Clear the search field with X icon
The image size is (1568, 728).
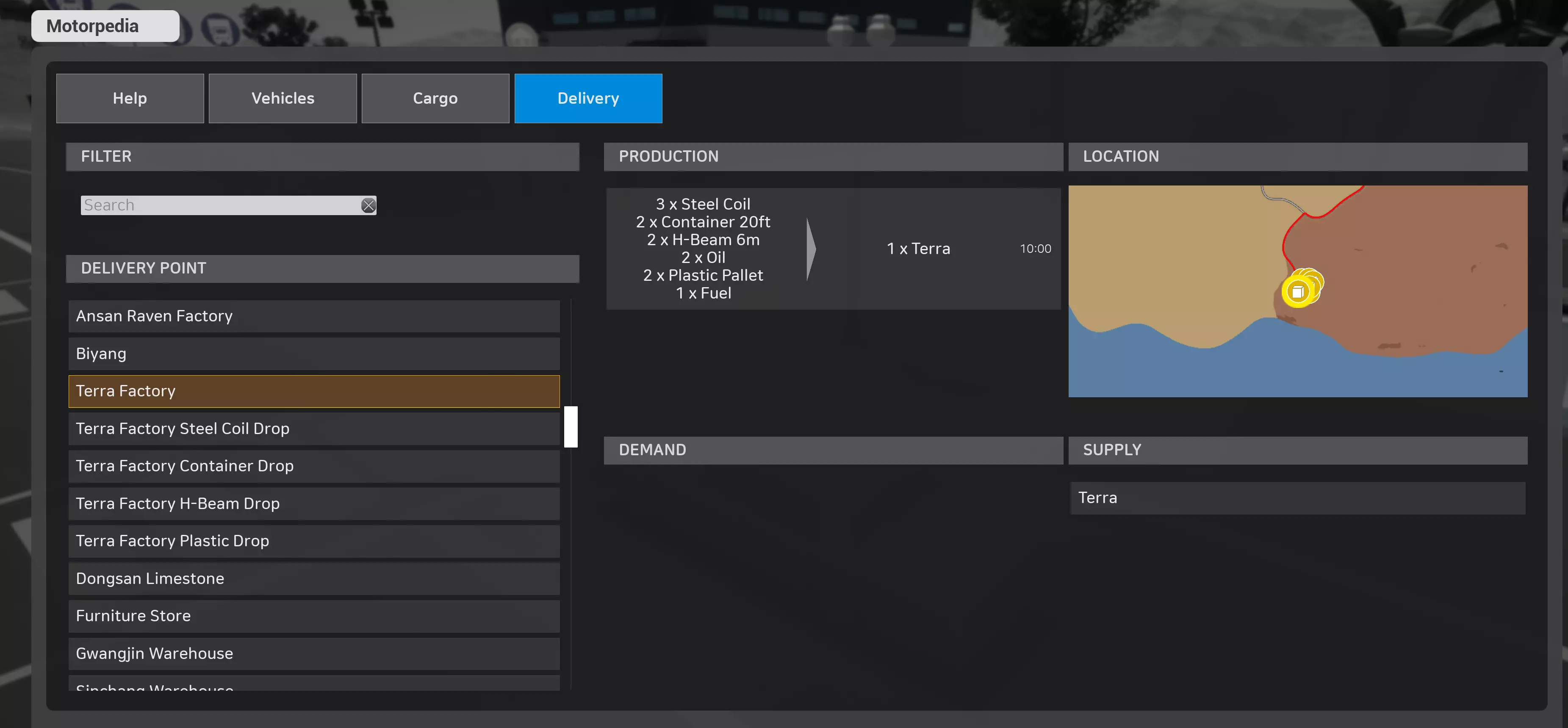368,205
